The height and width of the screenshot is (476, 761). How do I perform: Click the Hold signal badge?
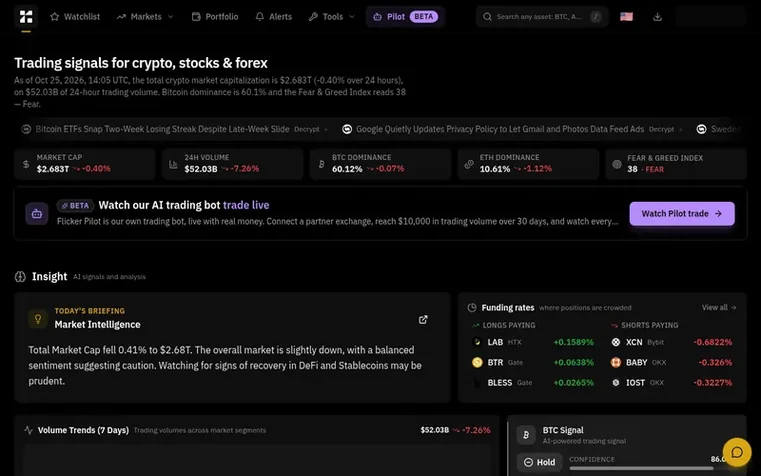pyautogui.click(x=539, y=462)
